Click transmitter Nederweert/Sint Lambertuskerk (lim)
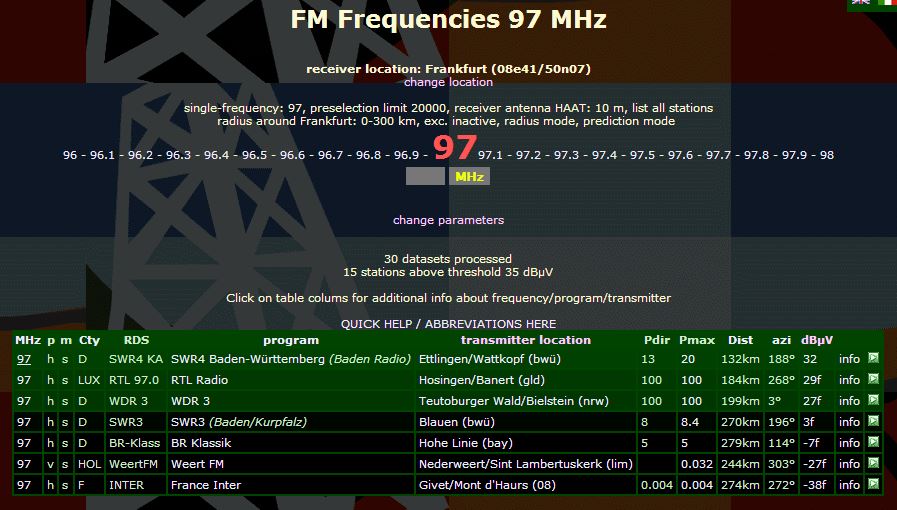Viewport: 897px width, 510px height. coord(526,464)
